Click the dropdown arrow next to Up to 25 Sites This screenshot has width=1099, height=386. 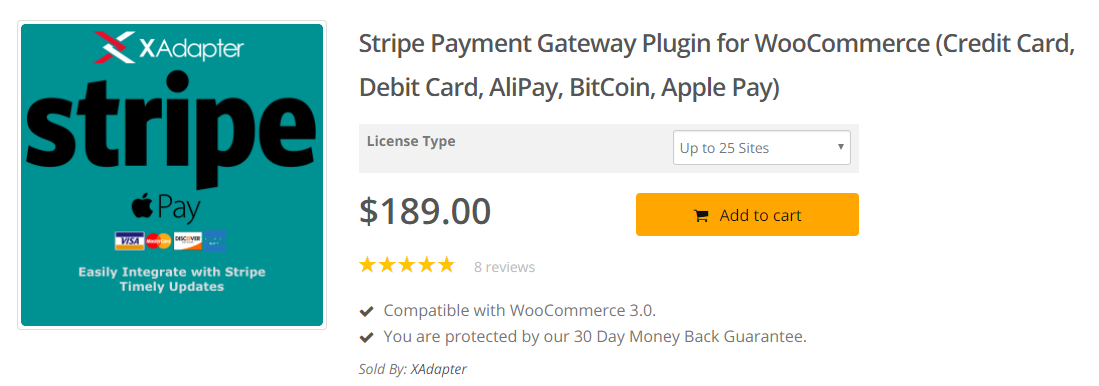tap(840, 147)
